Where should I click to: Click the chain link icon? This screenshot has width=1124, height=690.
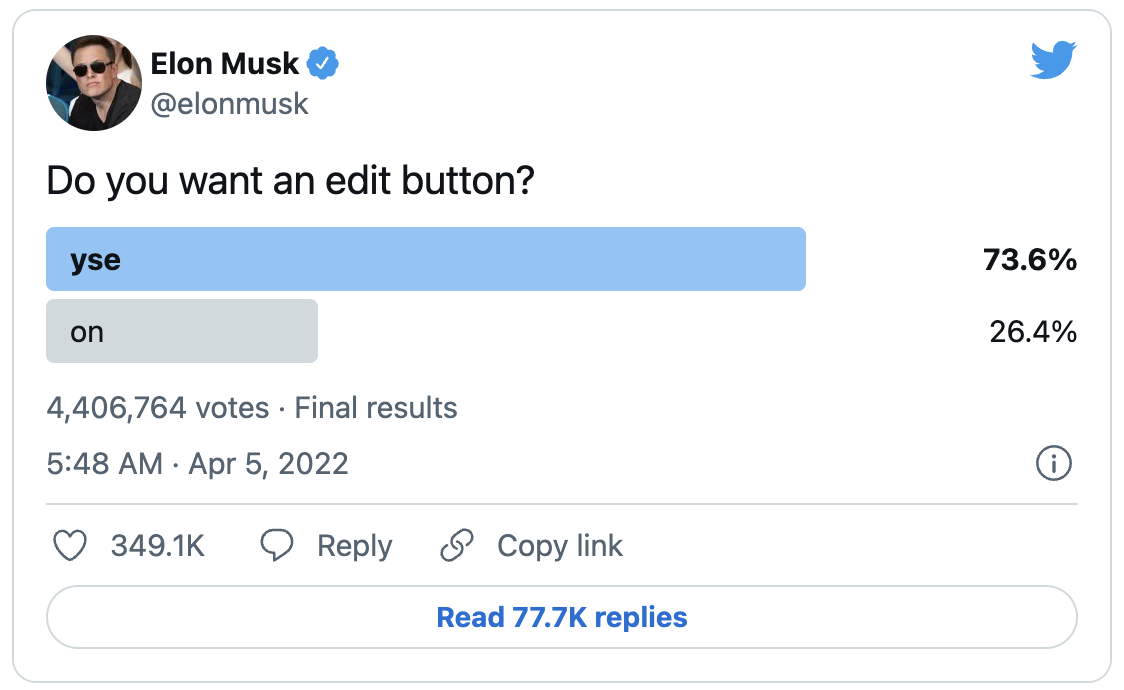(457, 546)
